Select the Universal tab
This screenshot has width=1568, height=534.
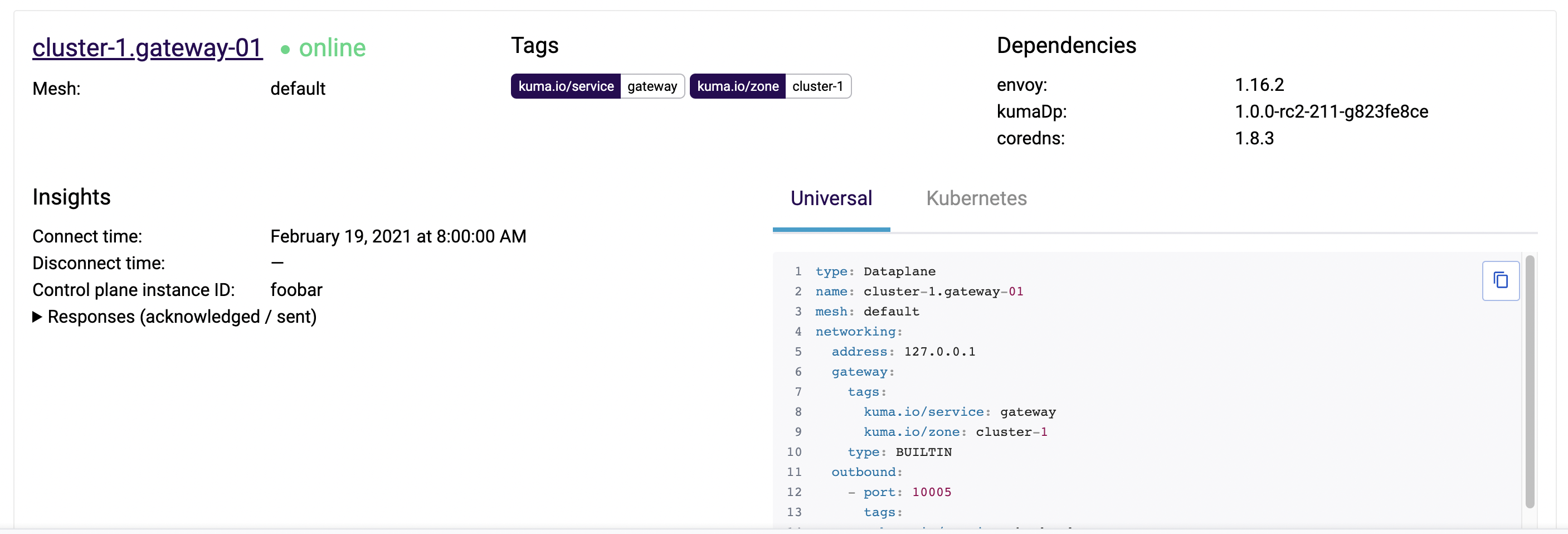click(x=831, y=198)
